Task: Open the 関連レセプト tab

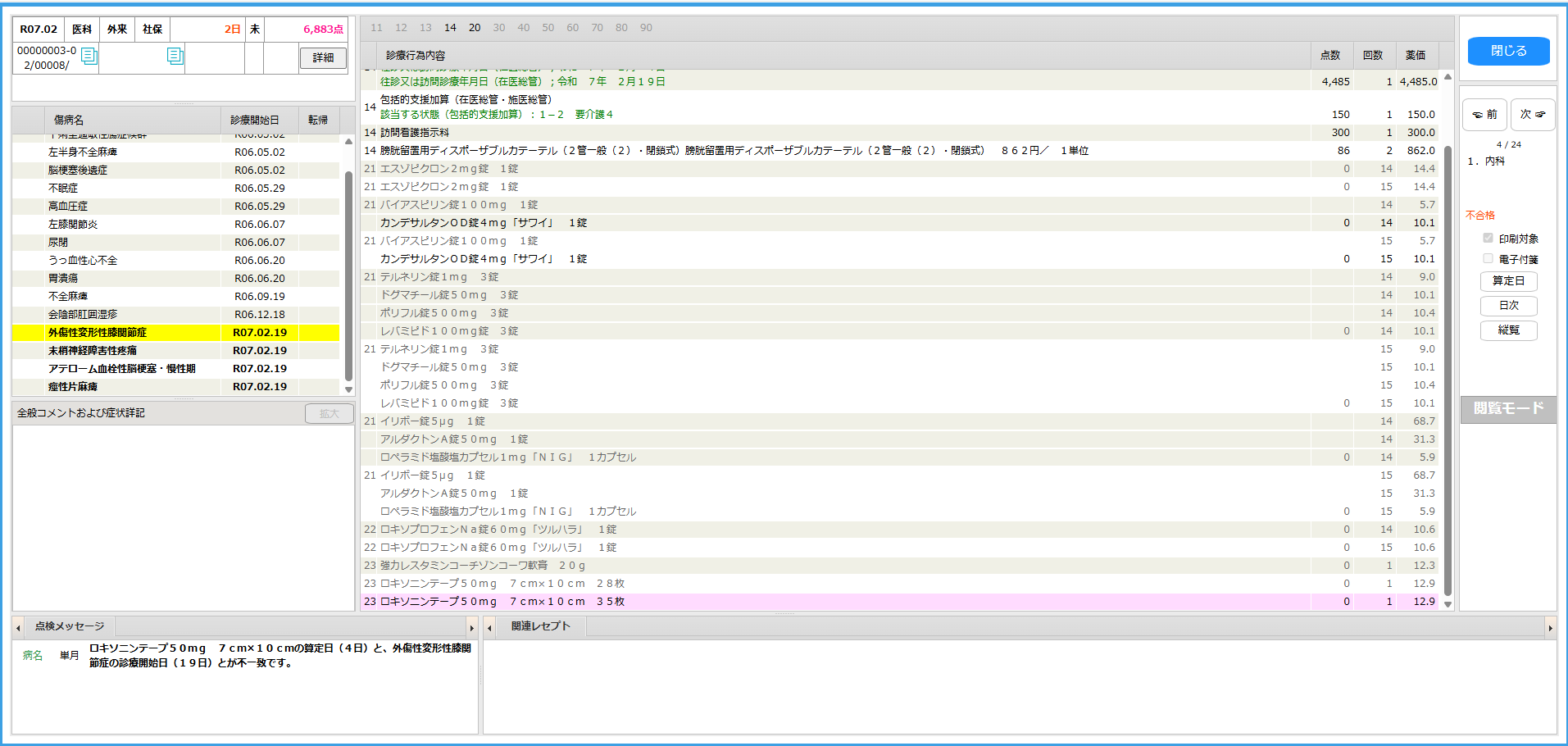Action: [x=540, y=626]
